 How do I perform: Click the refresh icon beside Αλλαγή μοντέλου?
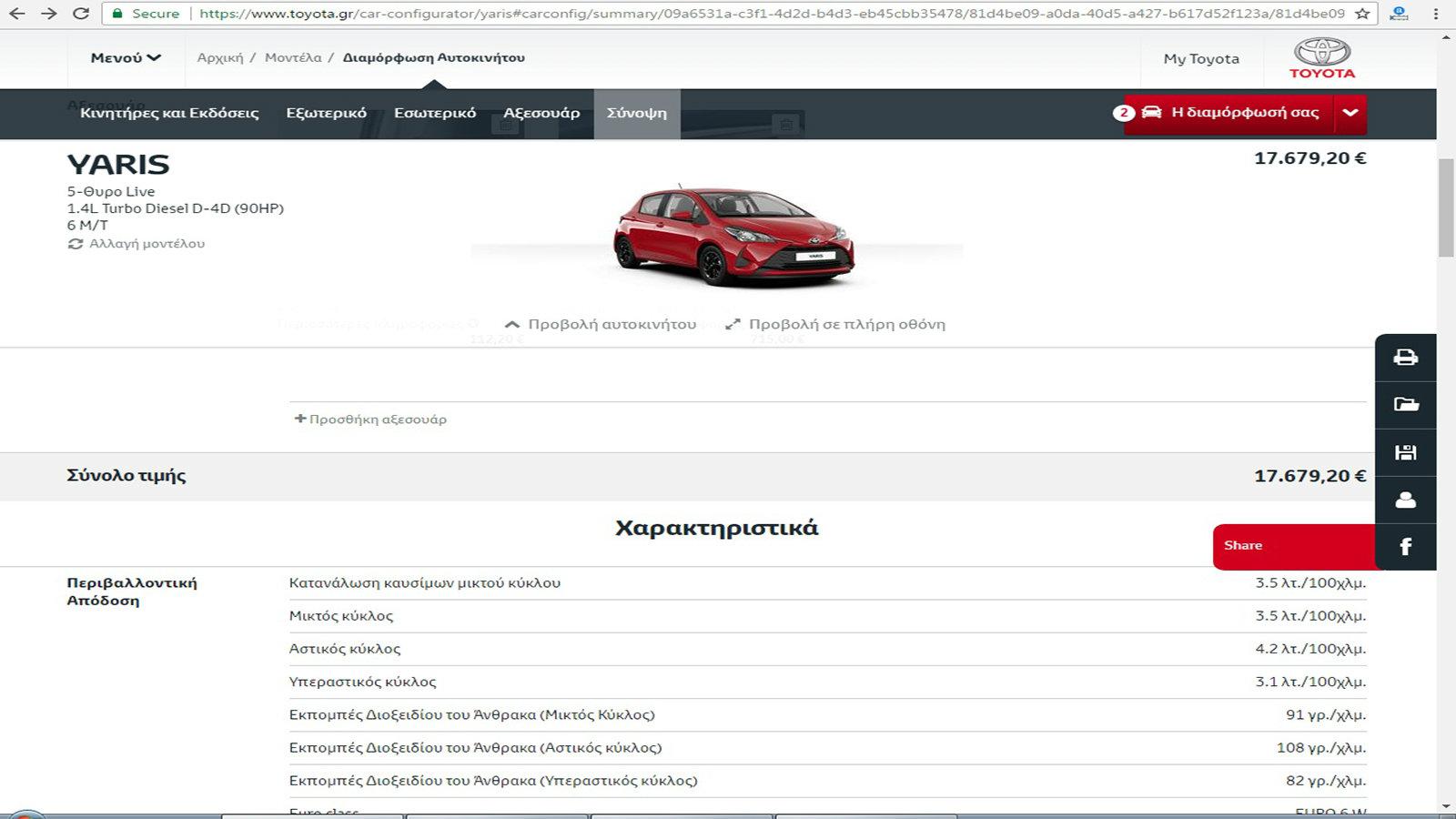coord(75,244)
